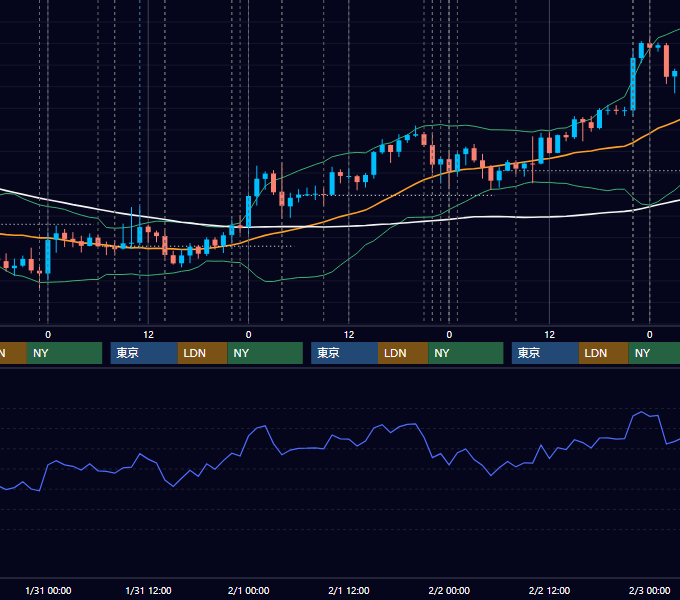This screenshot has height=600, width=680.
Task: Select the 2/1 12:00 date label
Action: click(349, 590)
